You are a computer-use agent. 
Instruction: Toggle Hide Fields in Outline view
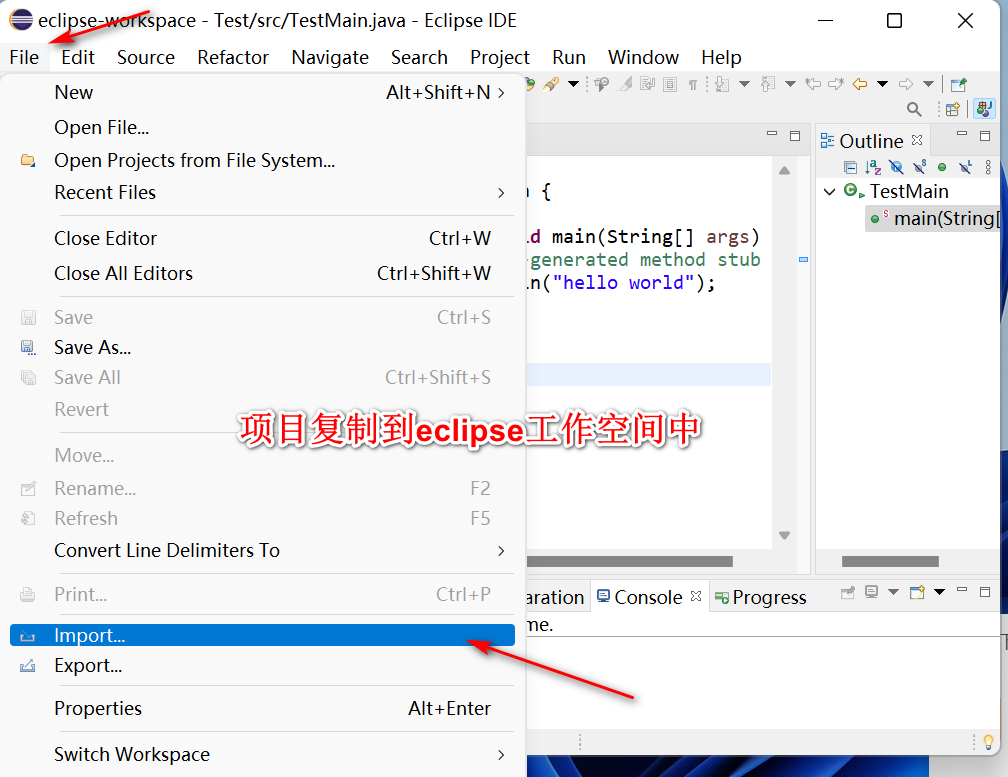click(897, 168)
